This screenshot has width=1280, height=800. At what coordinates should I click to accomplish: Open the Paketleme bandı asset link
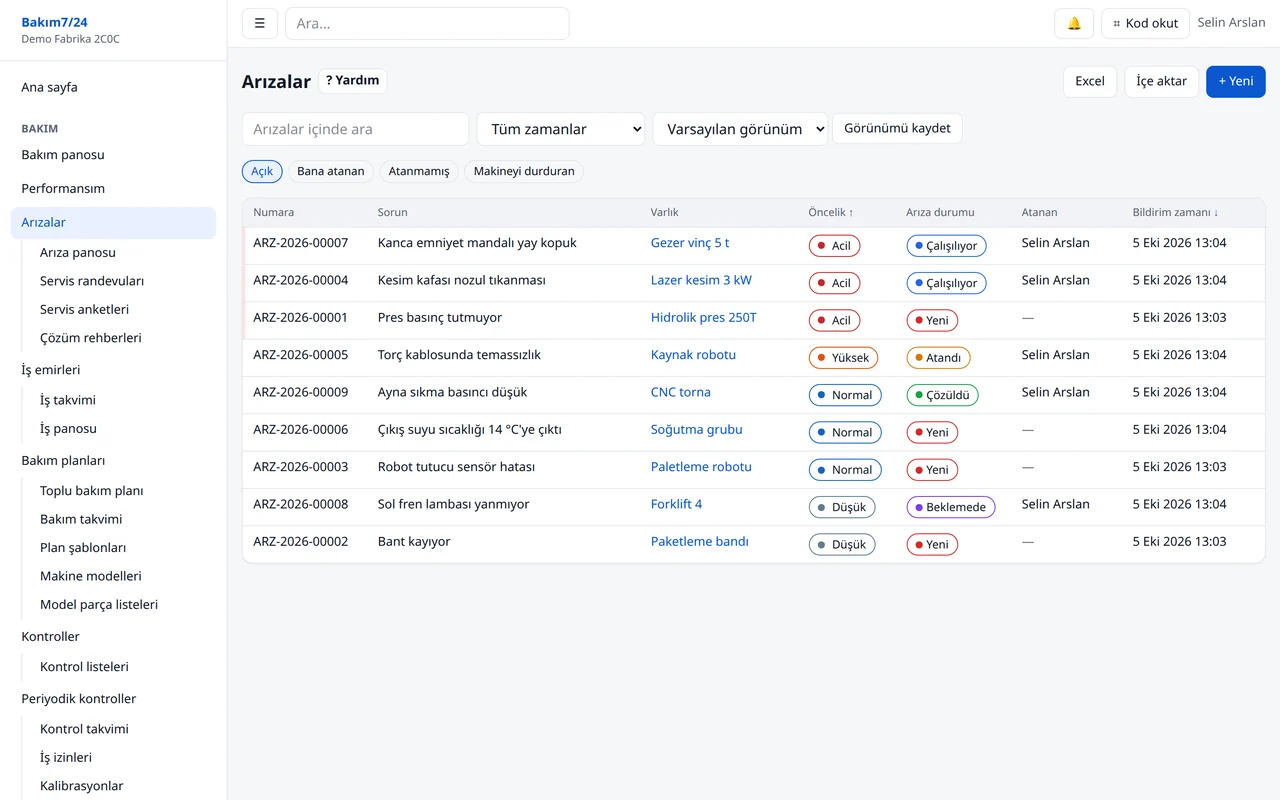(700, 542)
